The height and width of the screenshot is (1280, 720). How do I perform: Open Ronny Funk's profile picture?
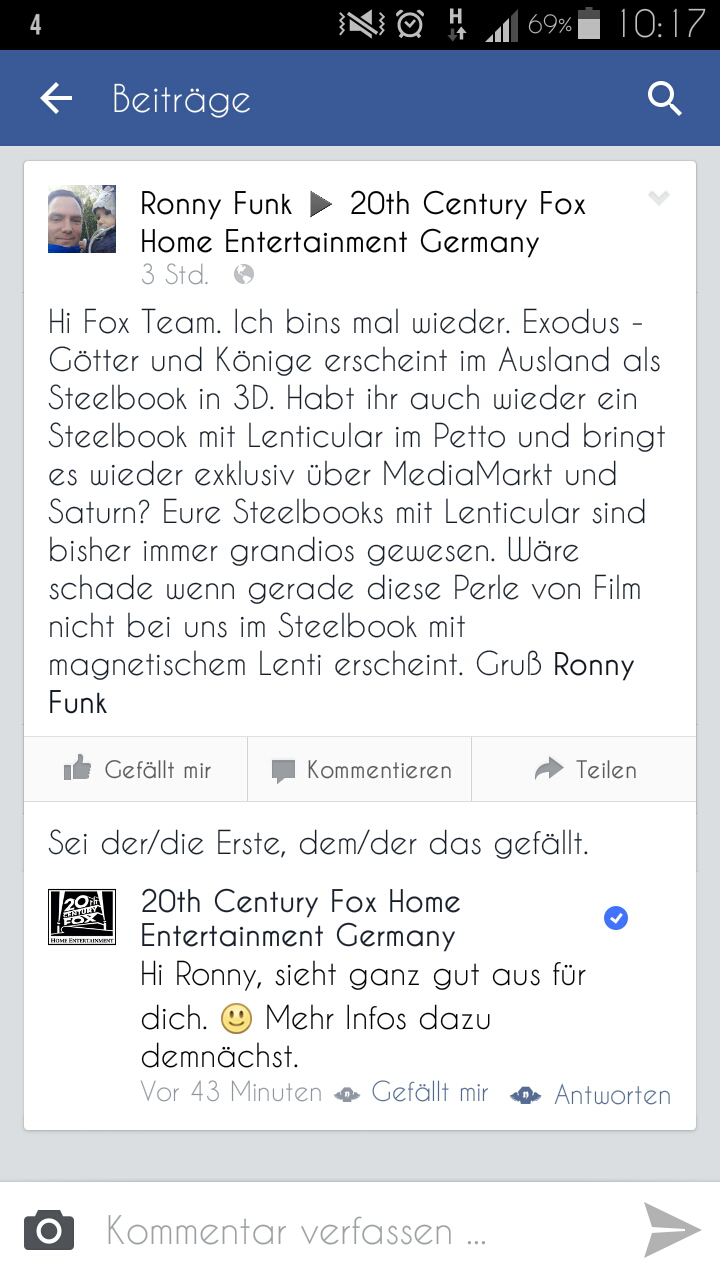point(82,219)
